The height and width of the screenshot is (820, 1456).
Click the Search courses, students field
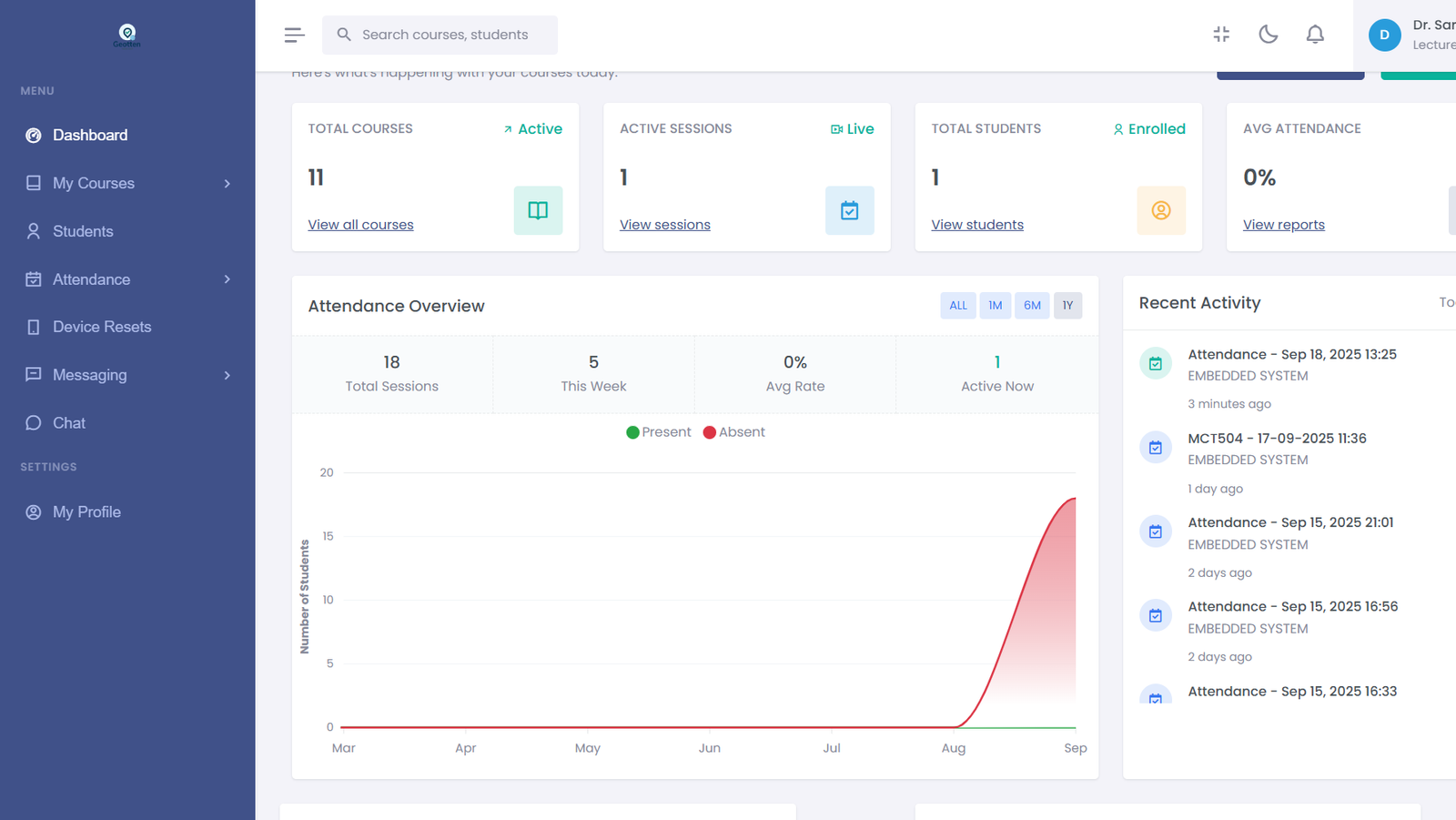[444, 35]
